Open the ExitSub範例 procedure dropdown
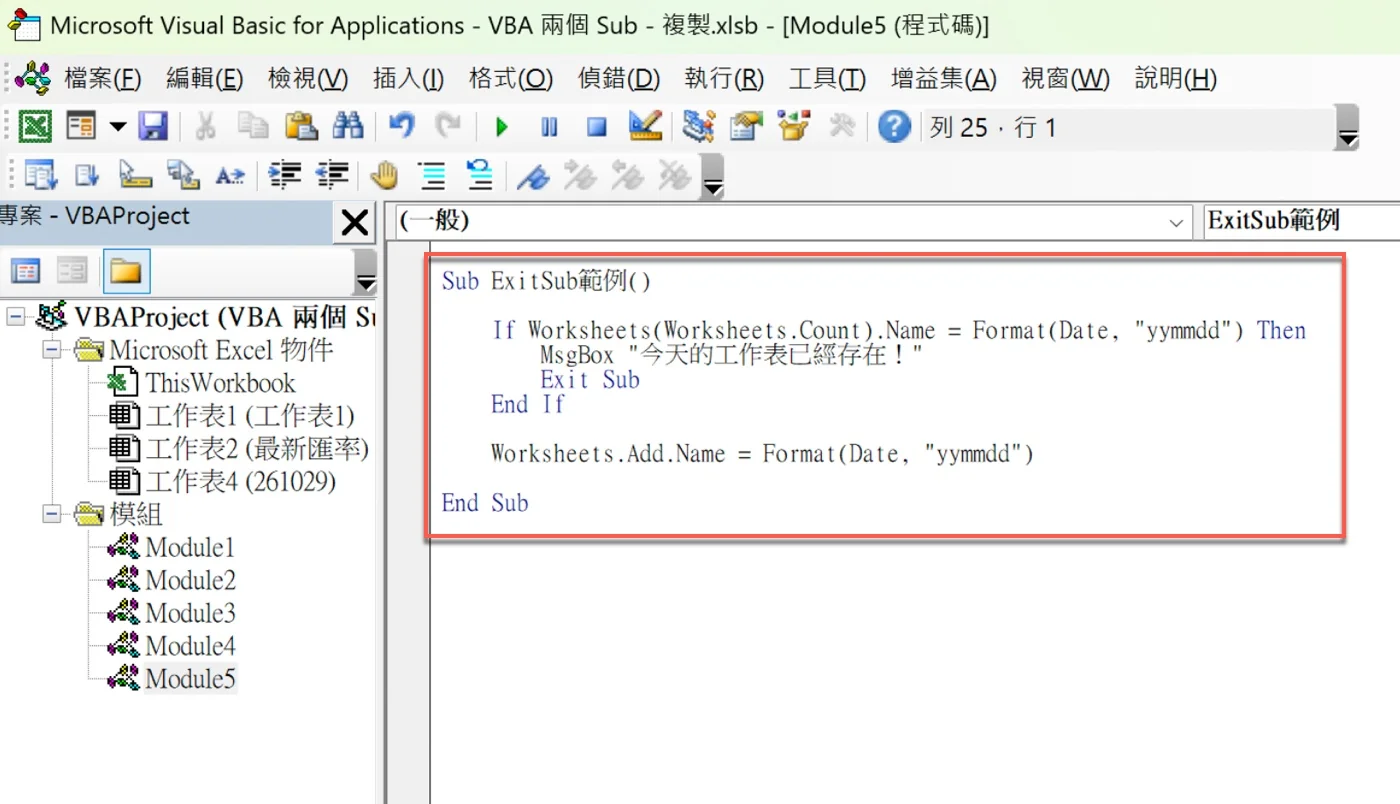The height and width of the screenshot is (804, 1400). (x=1302, y=222)
